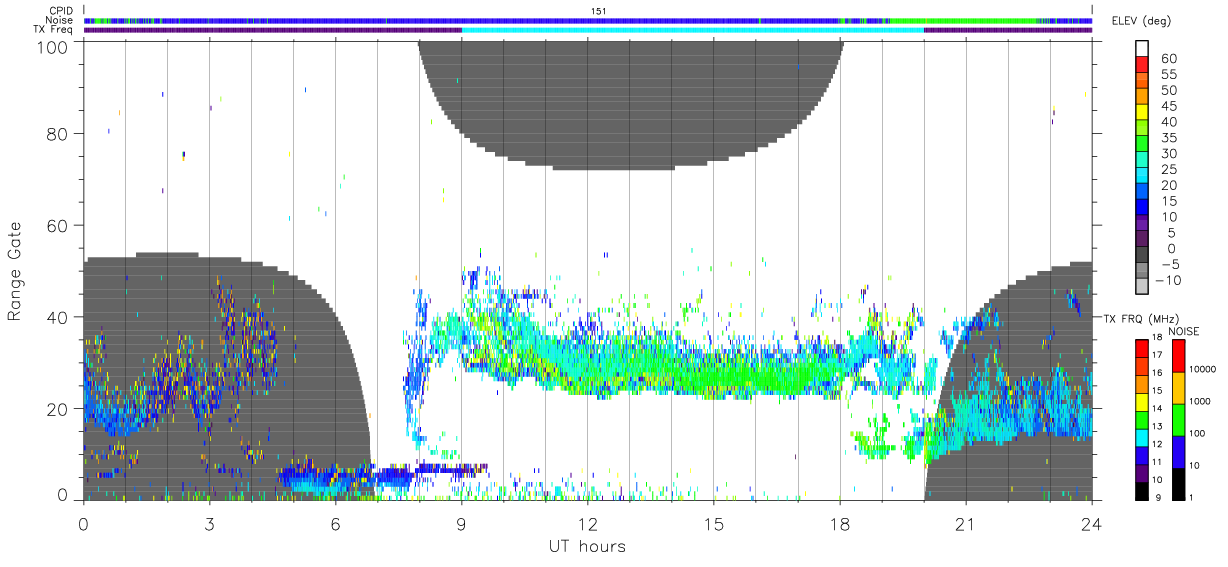The height and width of the screenshot is (567, 1228).
Task: Click the '9' tick label on the UT hours axis
Action: click(x=461, y=524)
